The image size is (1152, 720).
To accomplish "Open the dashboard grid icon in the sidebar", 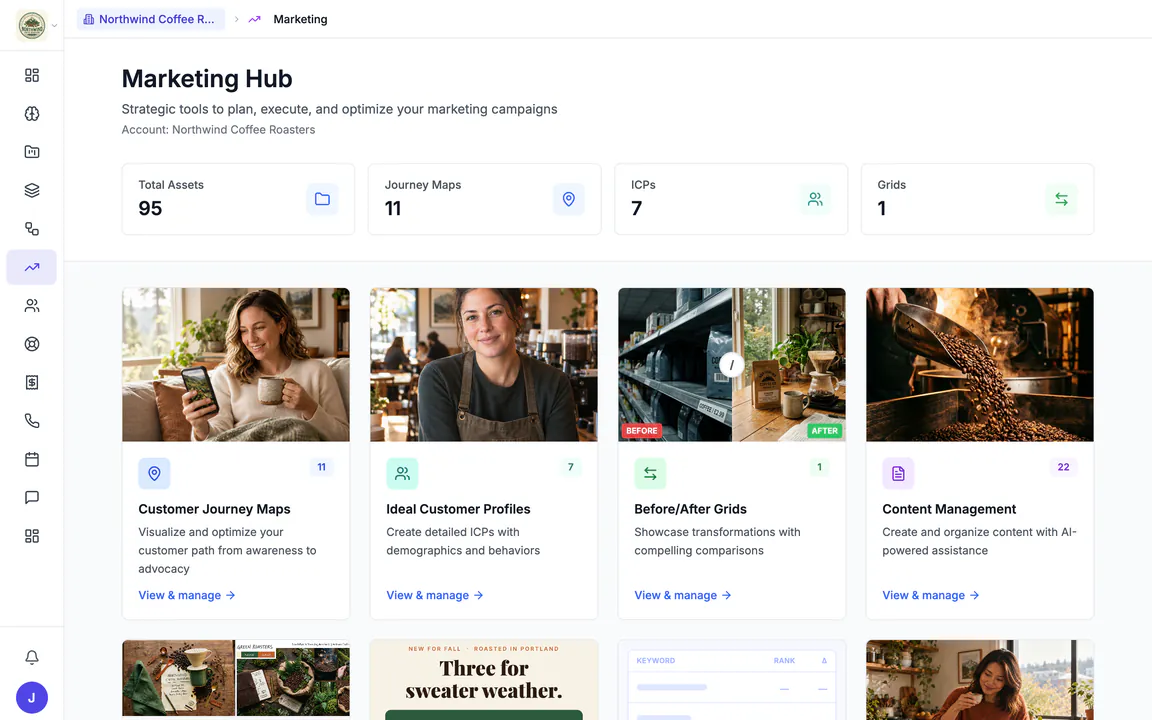I will tap(32, 75).
